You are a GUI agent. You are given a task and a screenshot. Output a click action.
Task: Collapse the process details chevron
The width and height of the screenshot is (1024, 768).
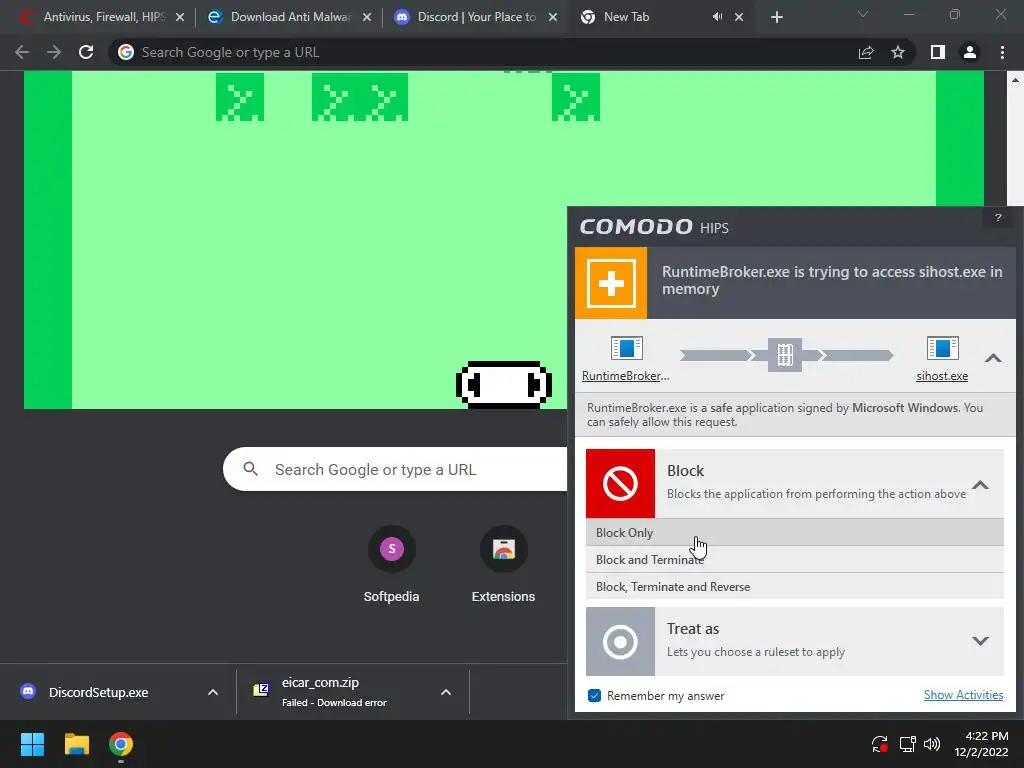(993, 358)
